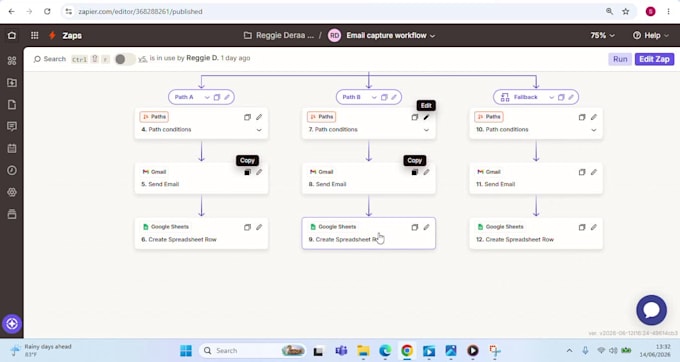
Task: Copy step 5 Send Email
Action: pos(247,172)
